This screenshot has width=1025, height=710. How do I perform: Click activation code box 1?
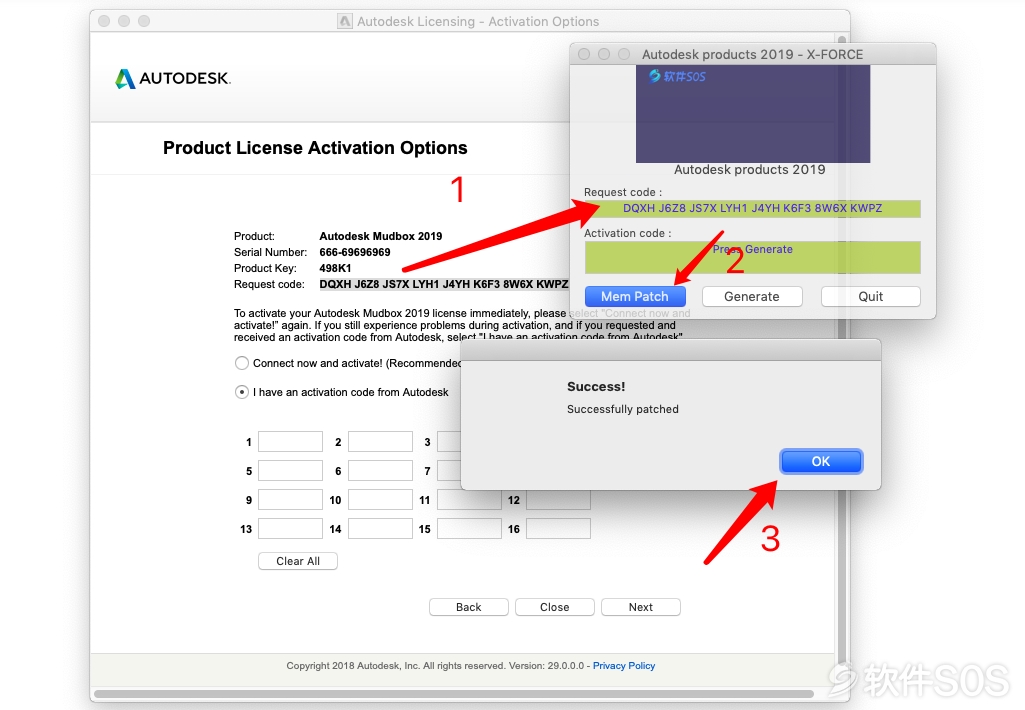coord(290,441)
